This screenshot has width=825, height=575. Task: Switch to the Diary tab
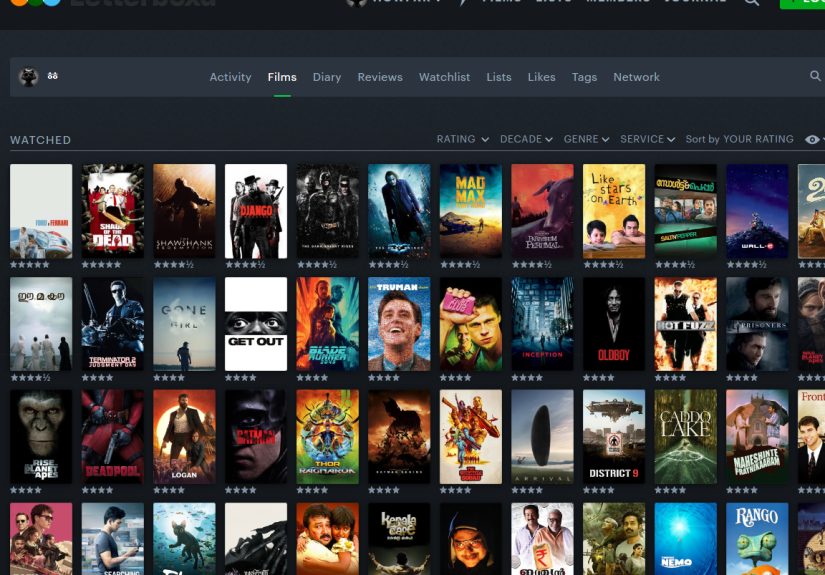pos(327,77)
